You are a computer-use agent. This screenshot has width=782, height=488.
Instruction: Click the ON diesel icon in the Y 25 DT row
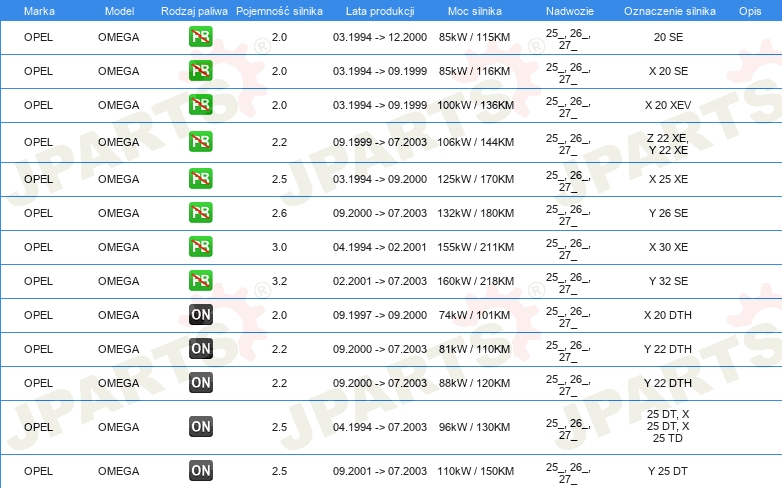pyautogui.click(x=200, y=470)
